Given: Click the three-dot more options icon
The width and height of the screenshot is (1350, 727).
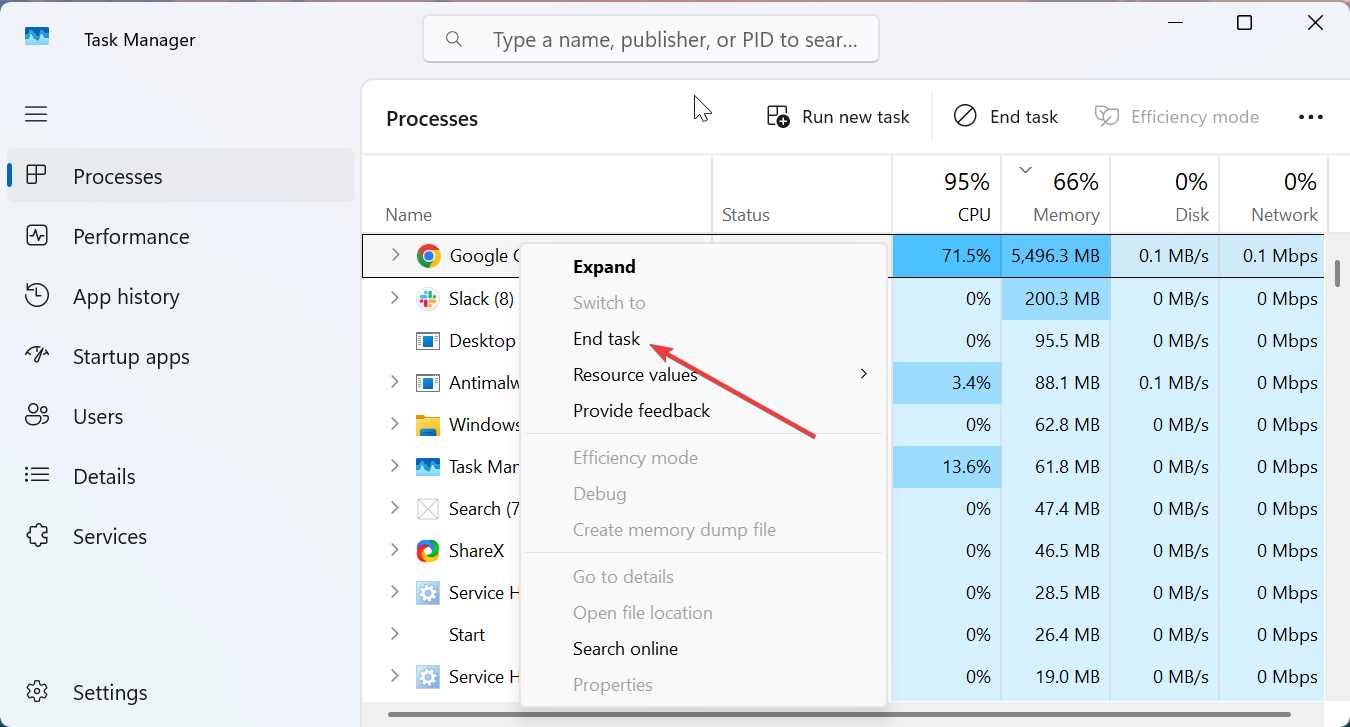Looking at the screenshot, I should [x=1310, y=117].
